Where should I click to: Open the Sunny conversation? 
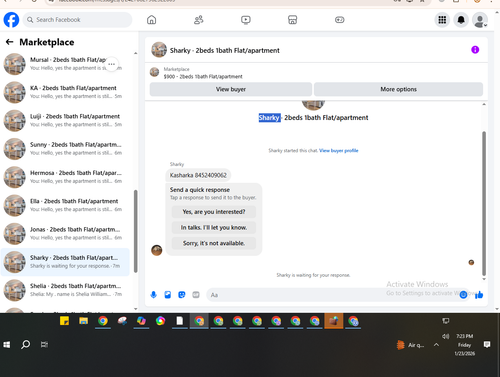(x=65, y=149)
